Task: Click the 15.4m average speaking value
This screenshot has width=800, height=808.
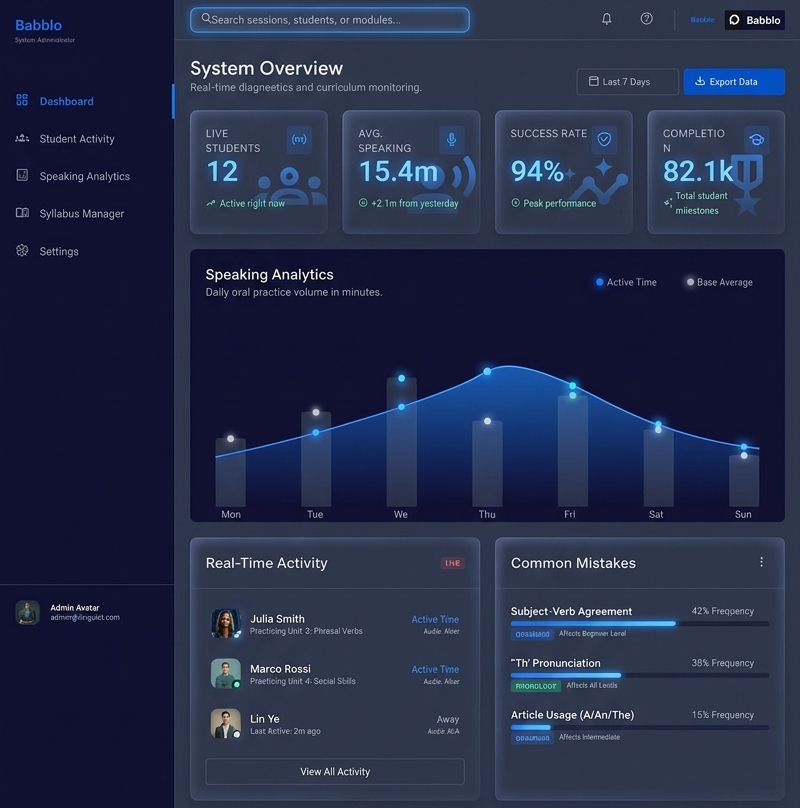Action: click(x=398, y=172)
